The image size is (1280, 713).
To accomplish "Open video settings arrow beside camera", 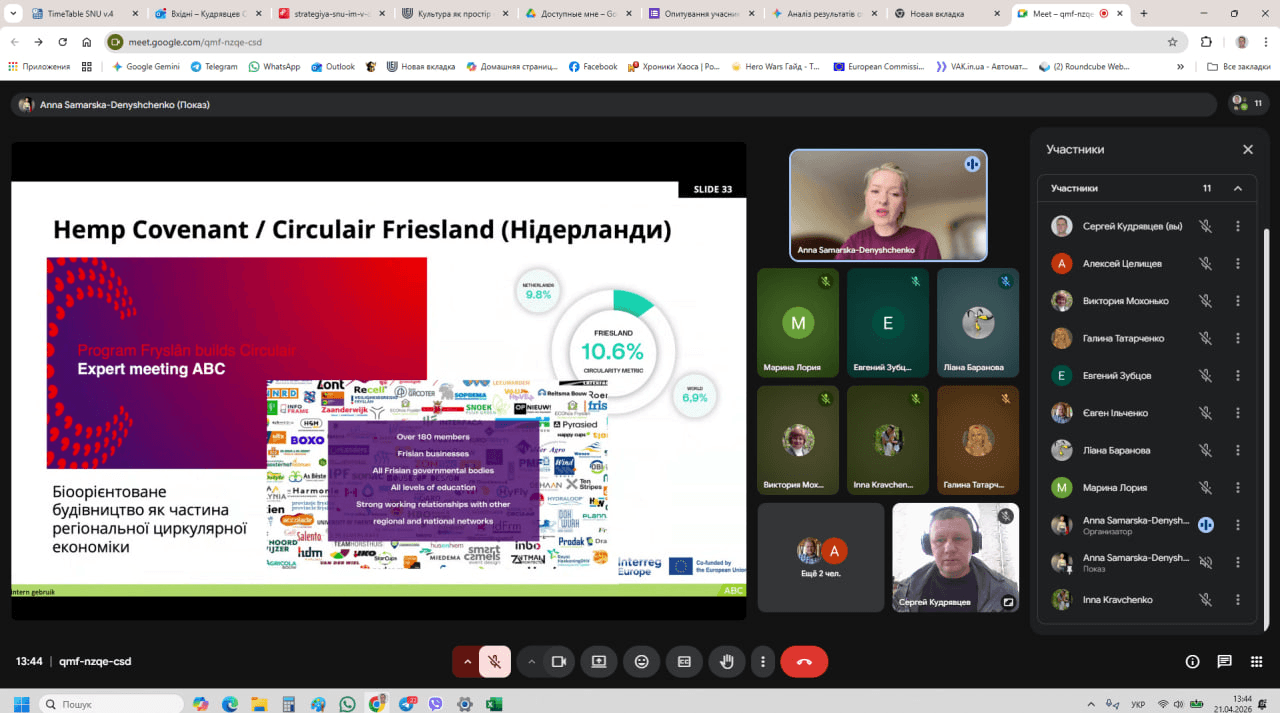I will pyautogui.click(x=532, y=661).
